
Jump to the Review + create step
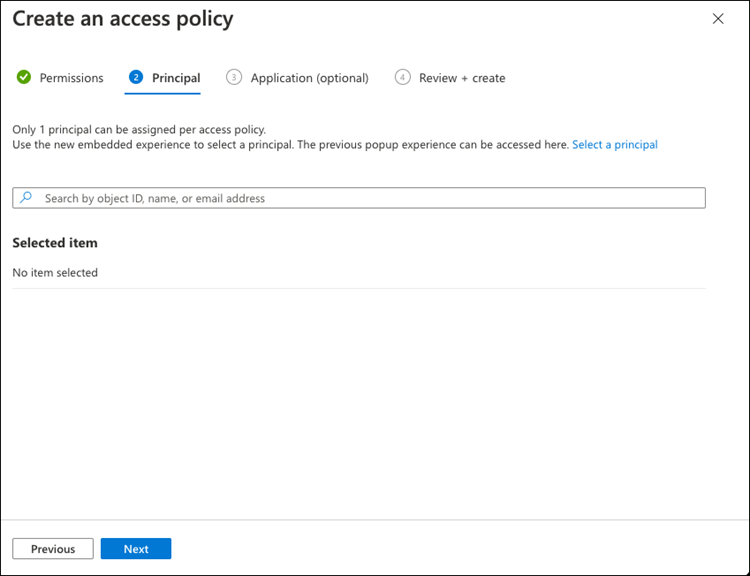462,78
